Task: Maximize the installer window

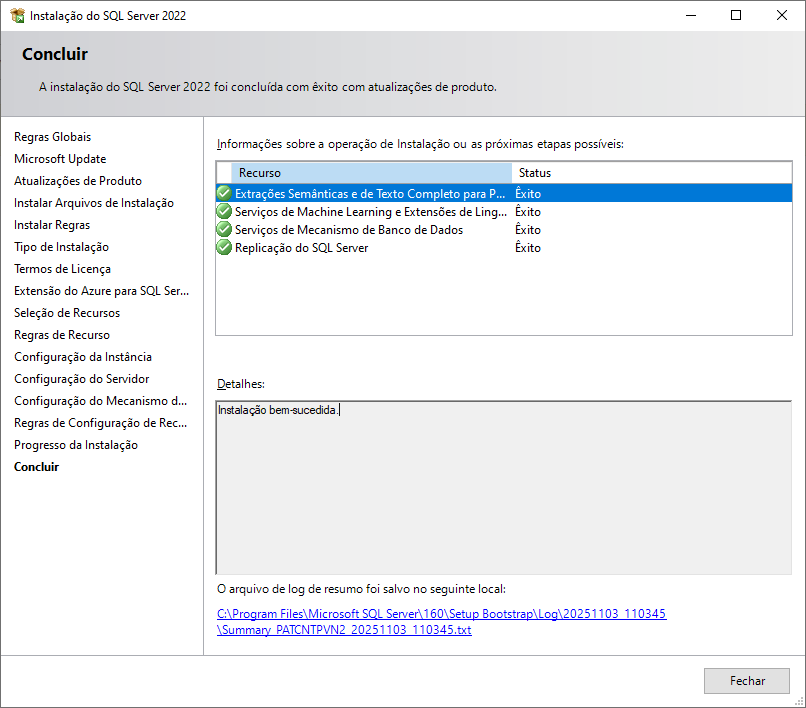Action: 736,15
